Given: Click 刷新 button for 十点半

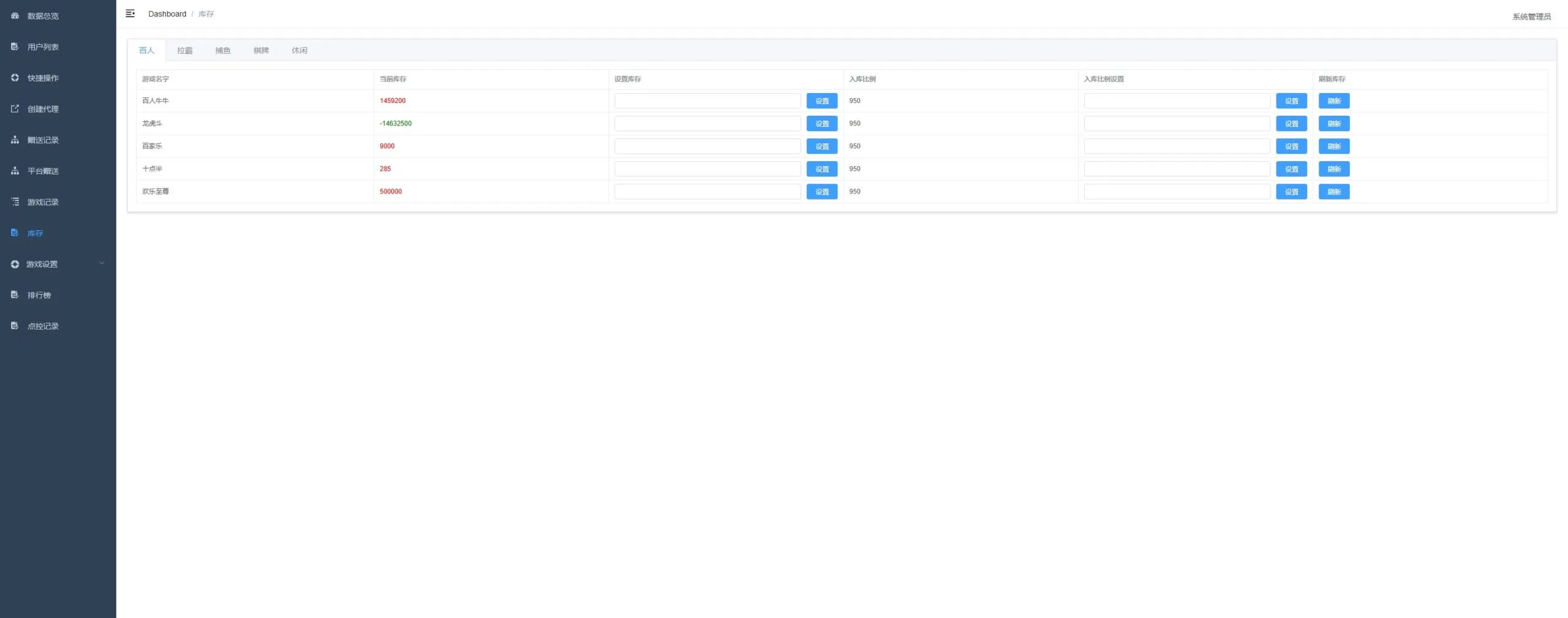Looking at the screenshot, I should [x=1334, y=168].
